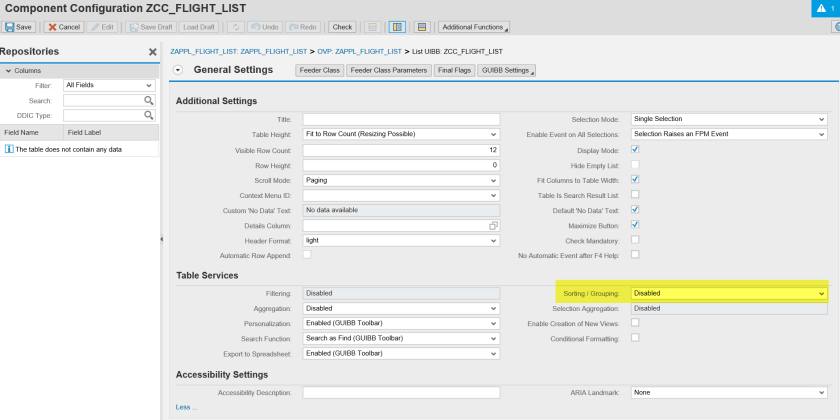Open the Additional Functions menu
Viewport: 840px width, 420px height.
(473, 27)
